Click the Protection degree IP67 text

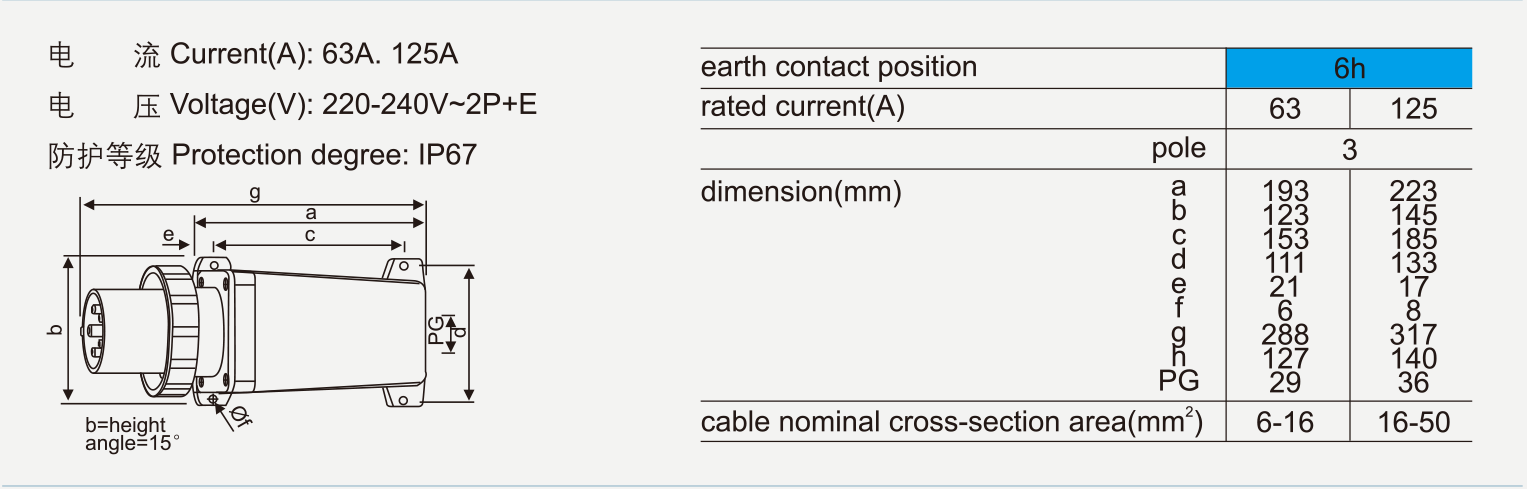[x=324, y=155]
